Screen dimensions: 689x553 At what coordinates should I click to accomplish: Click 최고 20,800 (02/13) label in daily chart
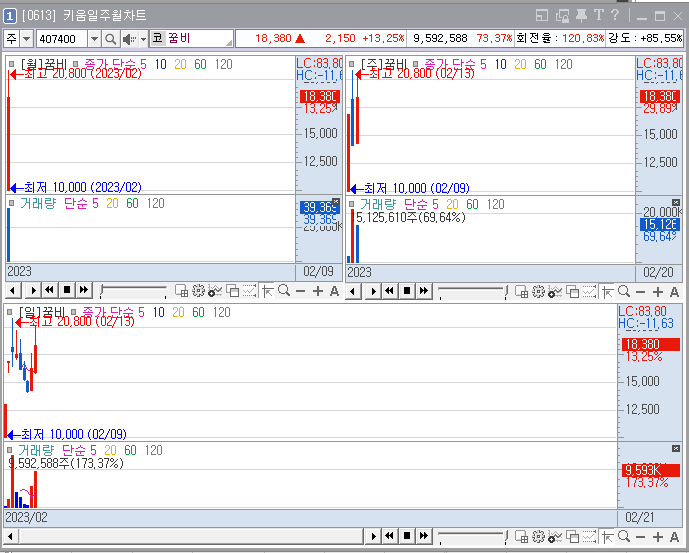[82, 321]
